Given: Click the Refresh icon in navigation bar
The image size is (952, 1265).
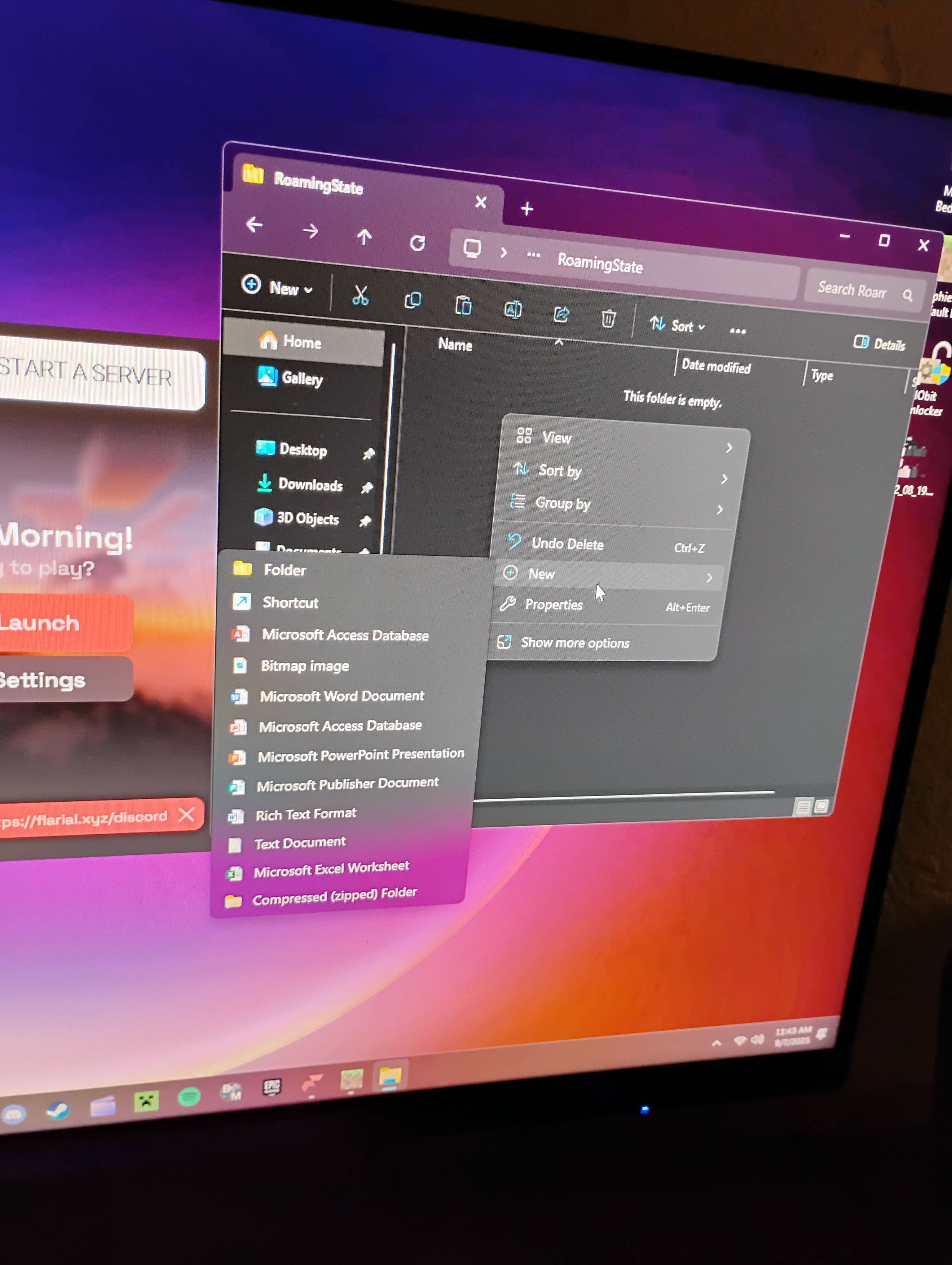Looking at the screenshot, I should pyautogui.click(x=418, y=244).
